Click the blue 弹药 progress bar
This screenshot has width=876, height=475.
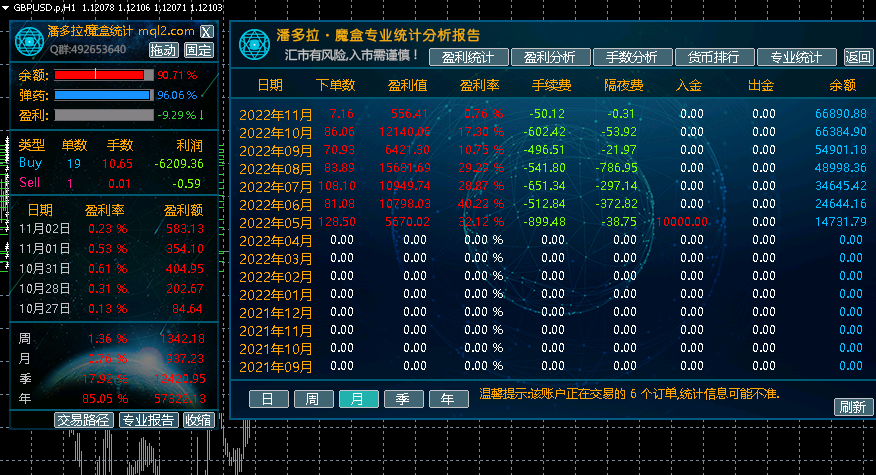103,95
